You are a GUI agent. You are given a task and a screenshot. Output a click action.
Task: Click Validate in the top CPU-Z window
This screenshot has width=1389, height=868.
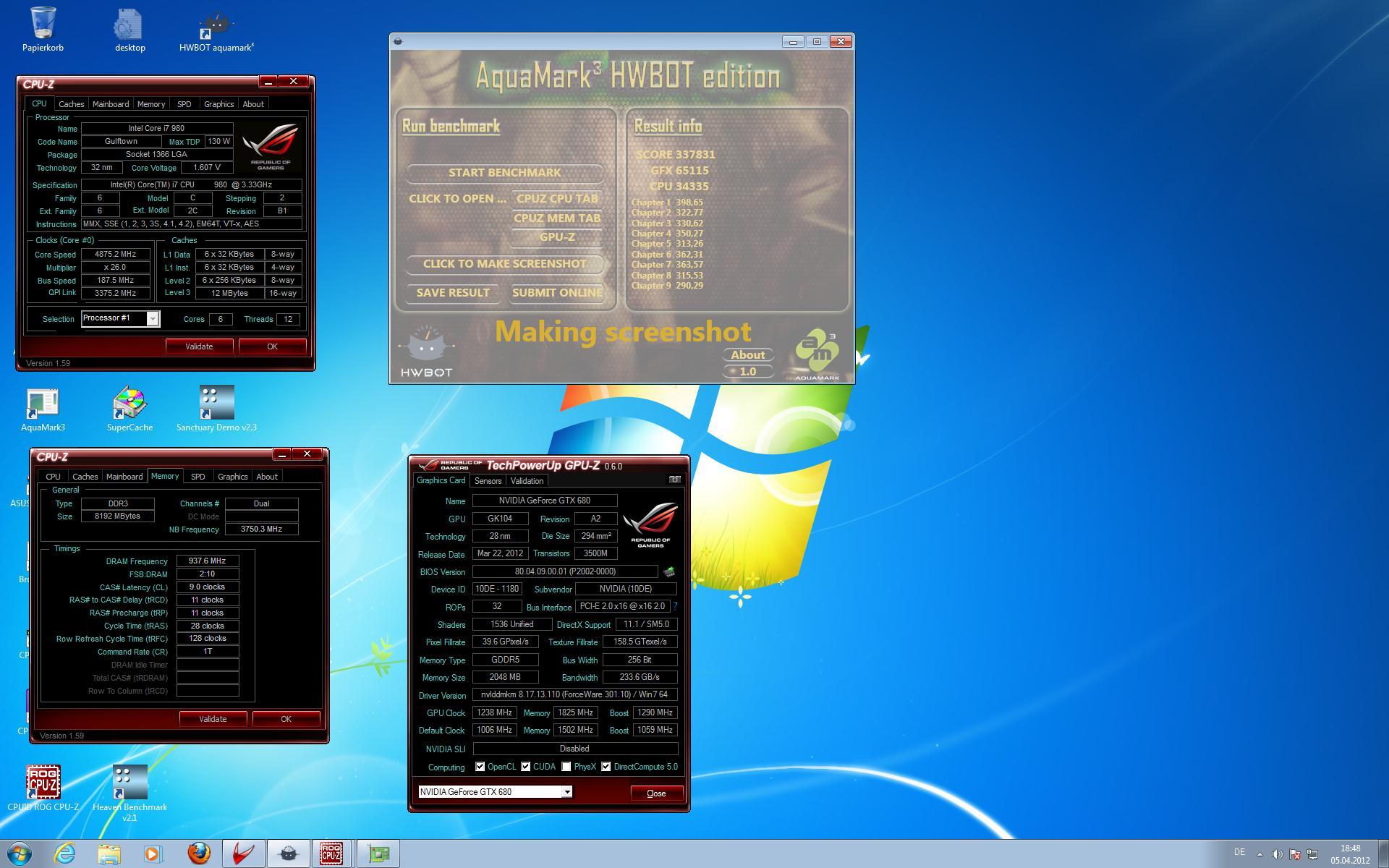pyautogui.click(x=199, y=346)
